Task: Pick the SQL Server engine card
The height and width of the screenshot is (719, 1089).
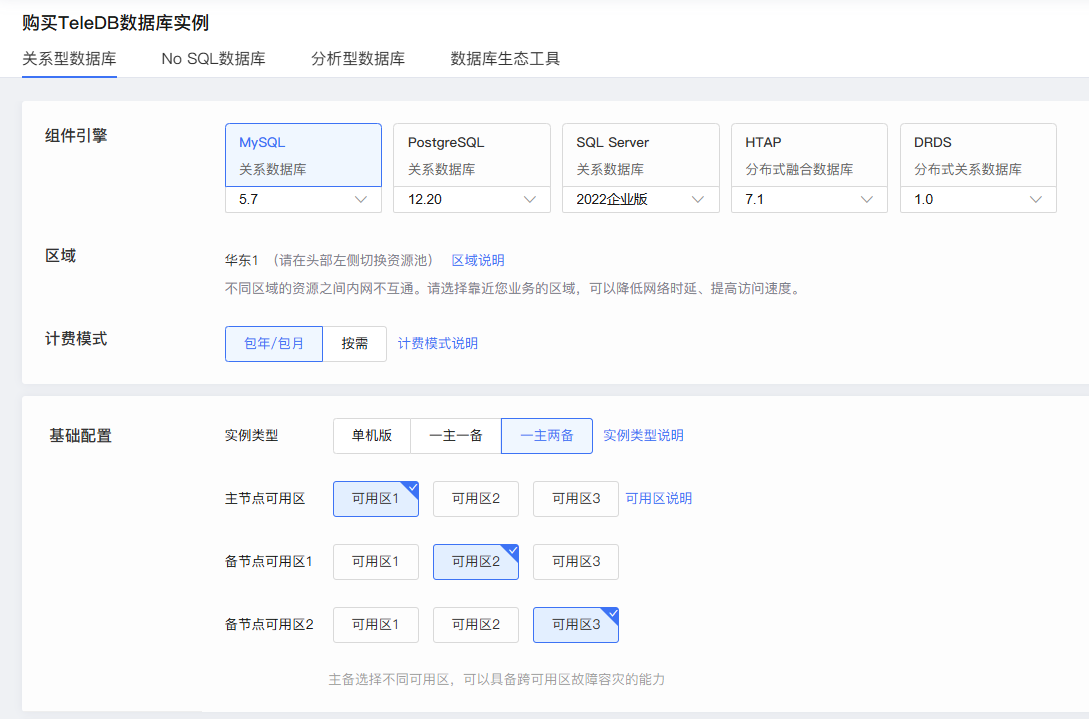Action: 640,155
